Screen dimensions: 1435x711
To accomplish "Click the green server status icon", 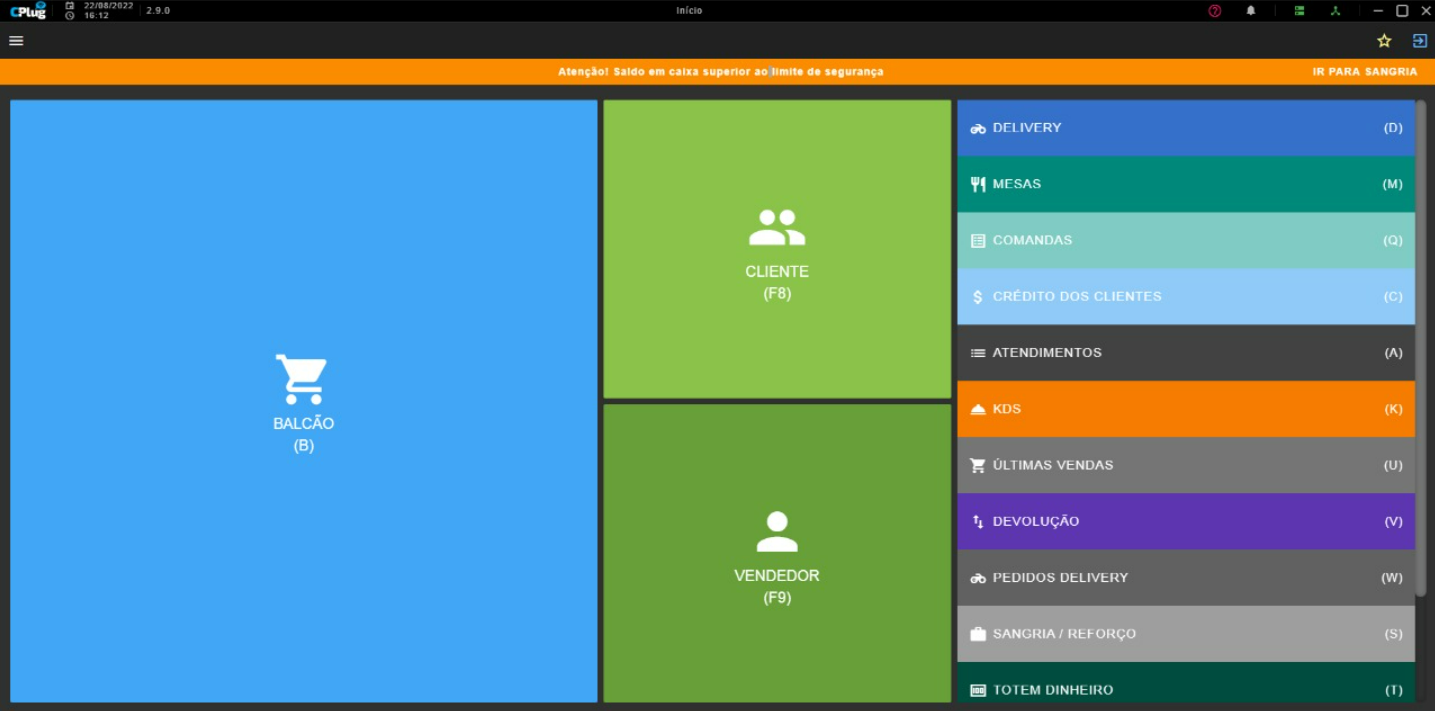I will point(1299,11).
